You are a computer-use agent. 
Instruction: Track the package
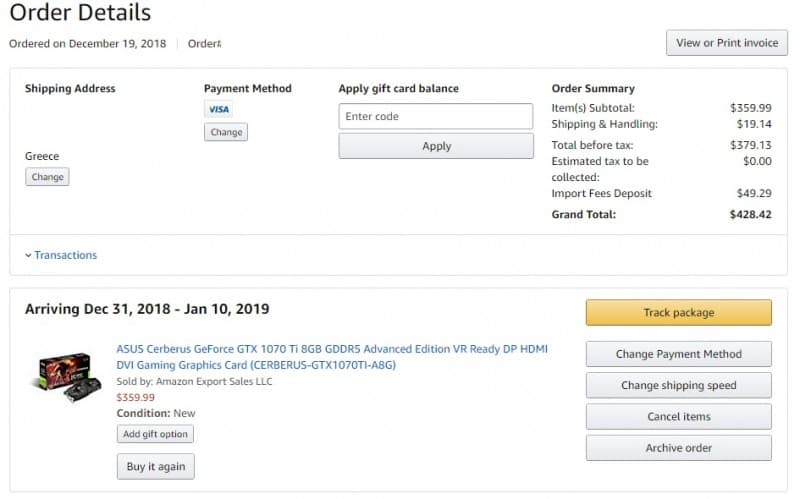679,313
